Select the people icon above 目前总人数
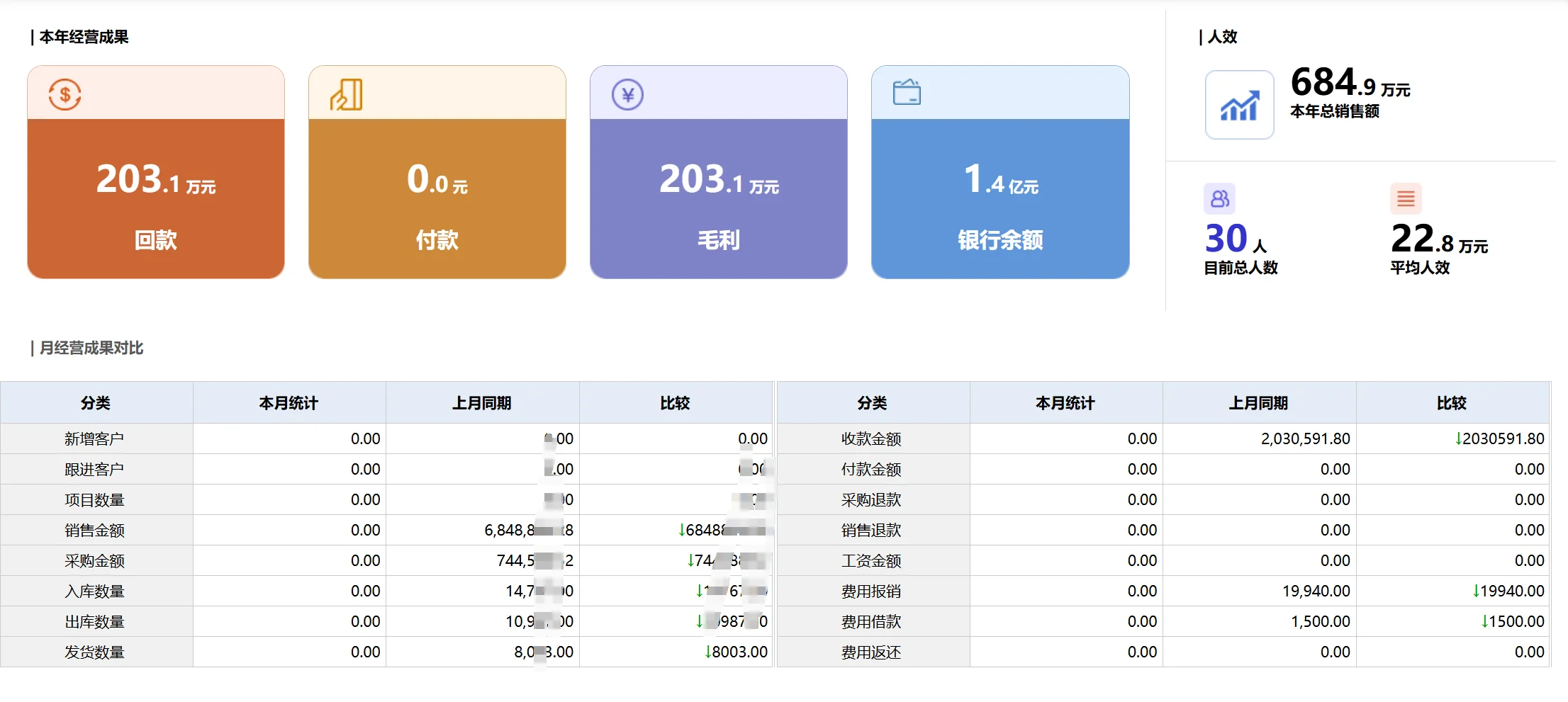Image resolution: width=1568 pixels, height=702 pixels. click(1220, 199)
